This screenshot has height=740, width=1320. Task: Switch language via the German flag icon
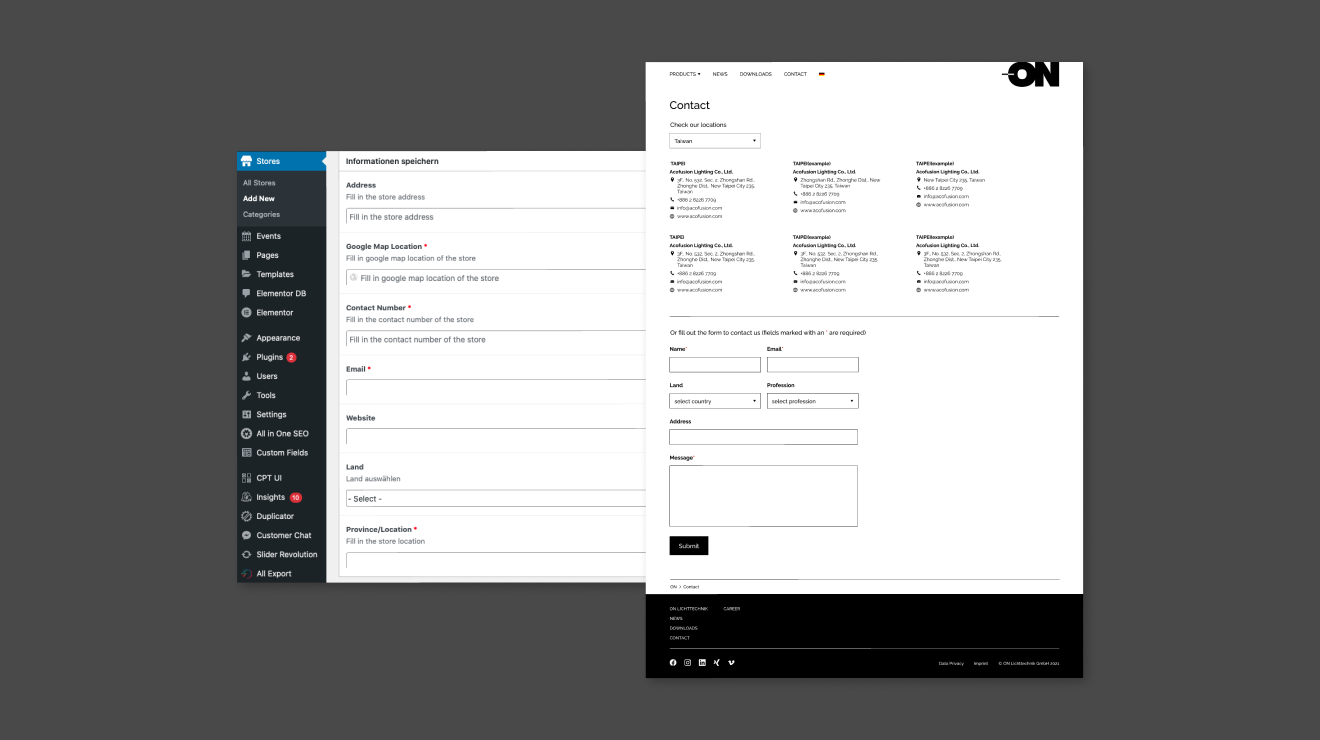pyautogui.click(x=821, y=74)
